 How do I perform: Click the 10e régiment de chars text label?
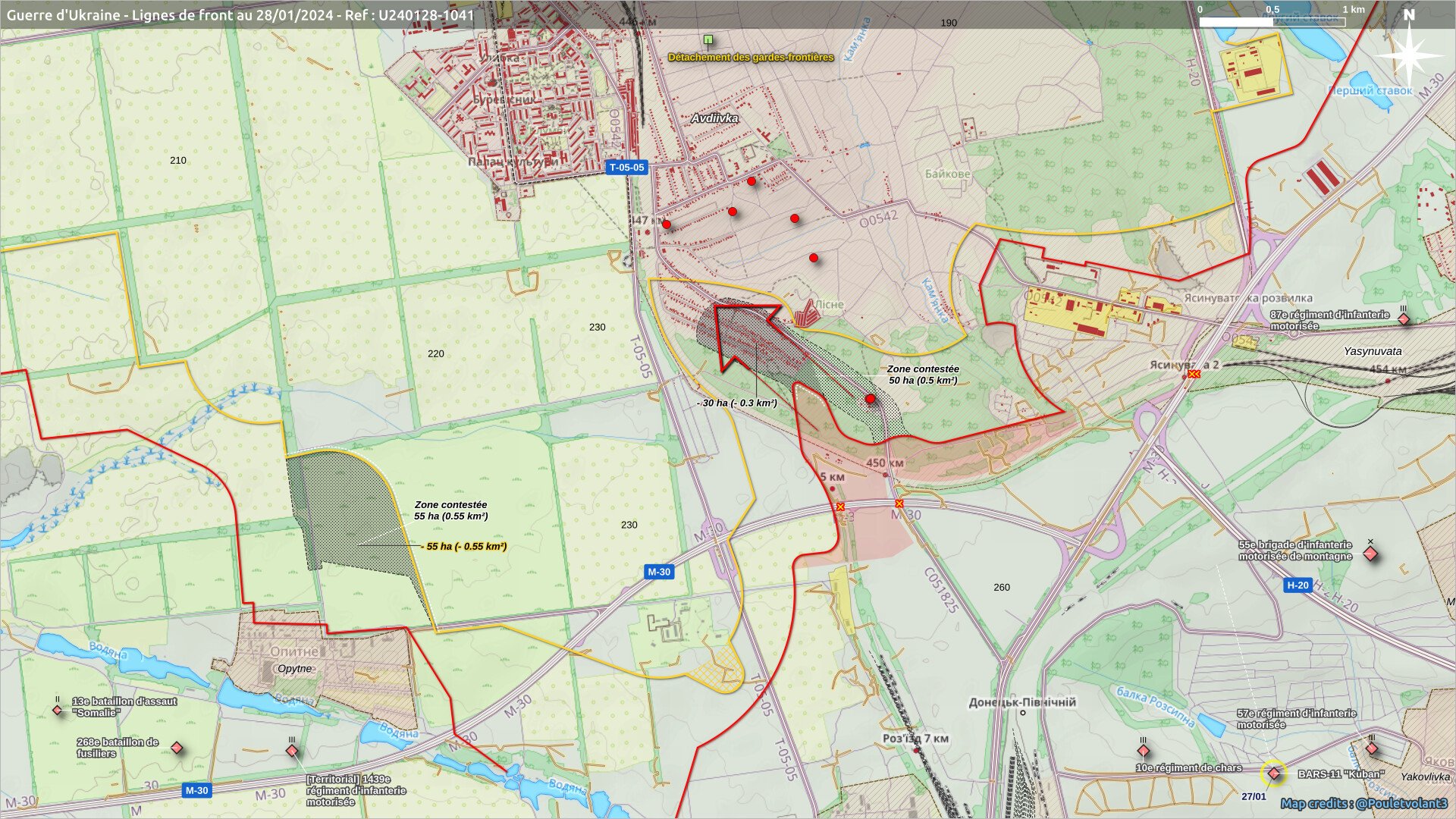[1188, 768]
